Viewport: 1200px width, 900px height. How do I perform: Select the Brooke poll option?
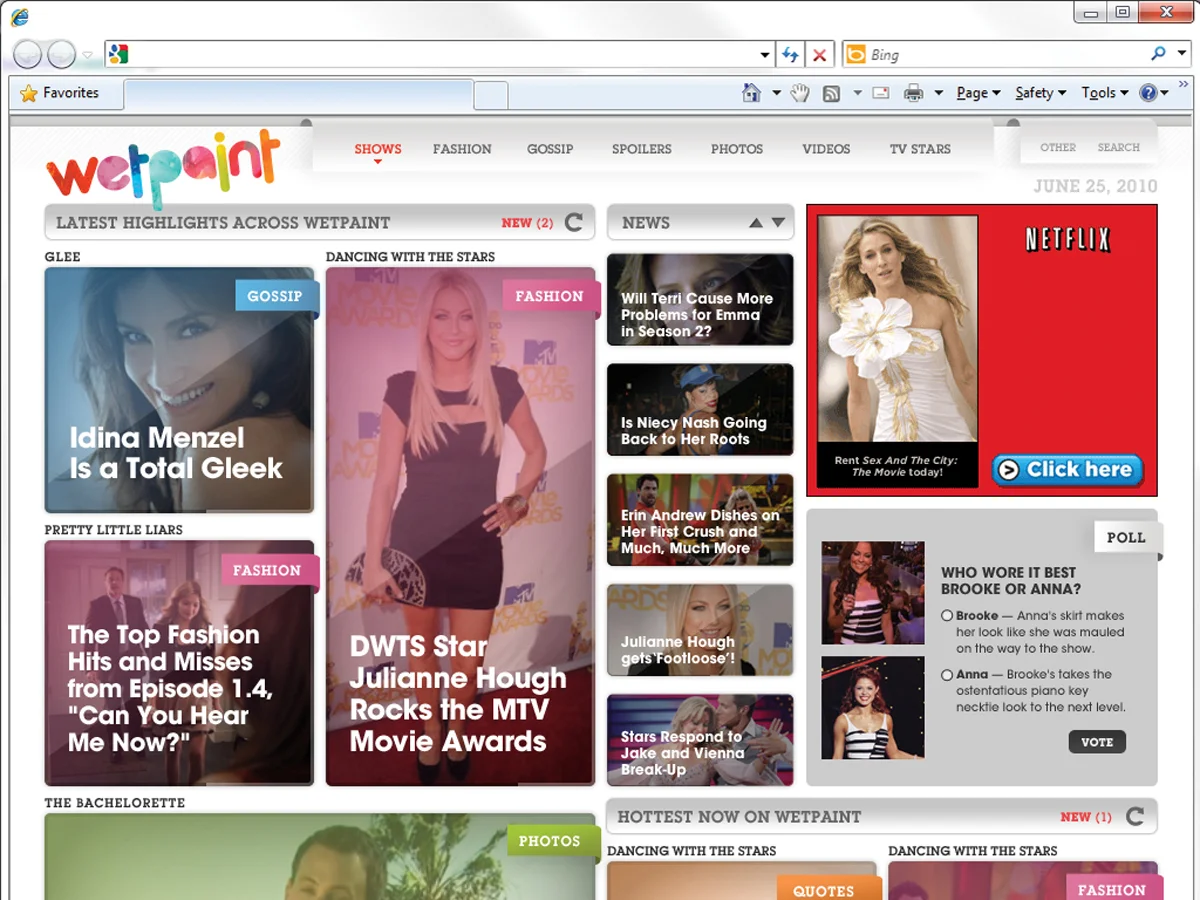click(947, 616)
